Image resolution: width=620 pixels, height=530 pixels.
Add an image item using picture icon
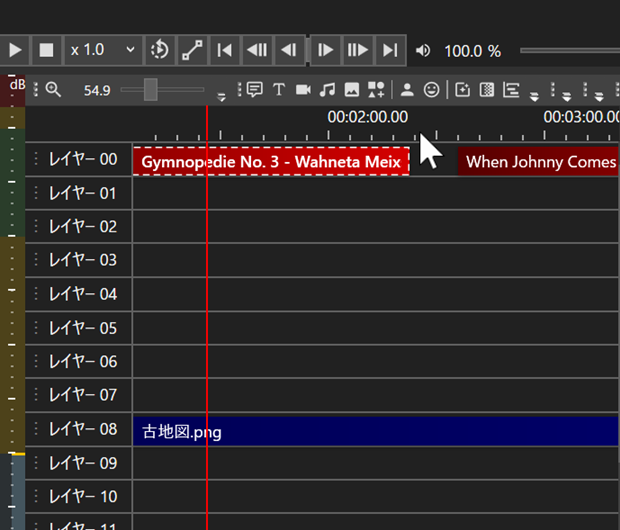click(x=351, y=90)
